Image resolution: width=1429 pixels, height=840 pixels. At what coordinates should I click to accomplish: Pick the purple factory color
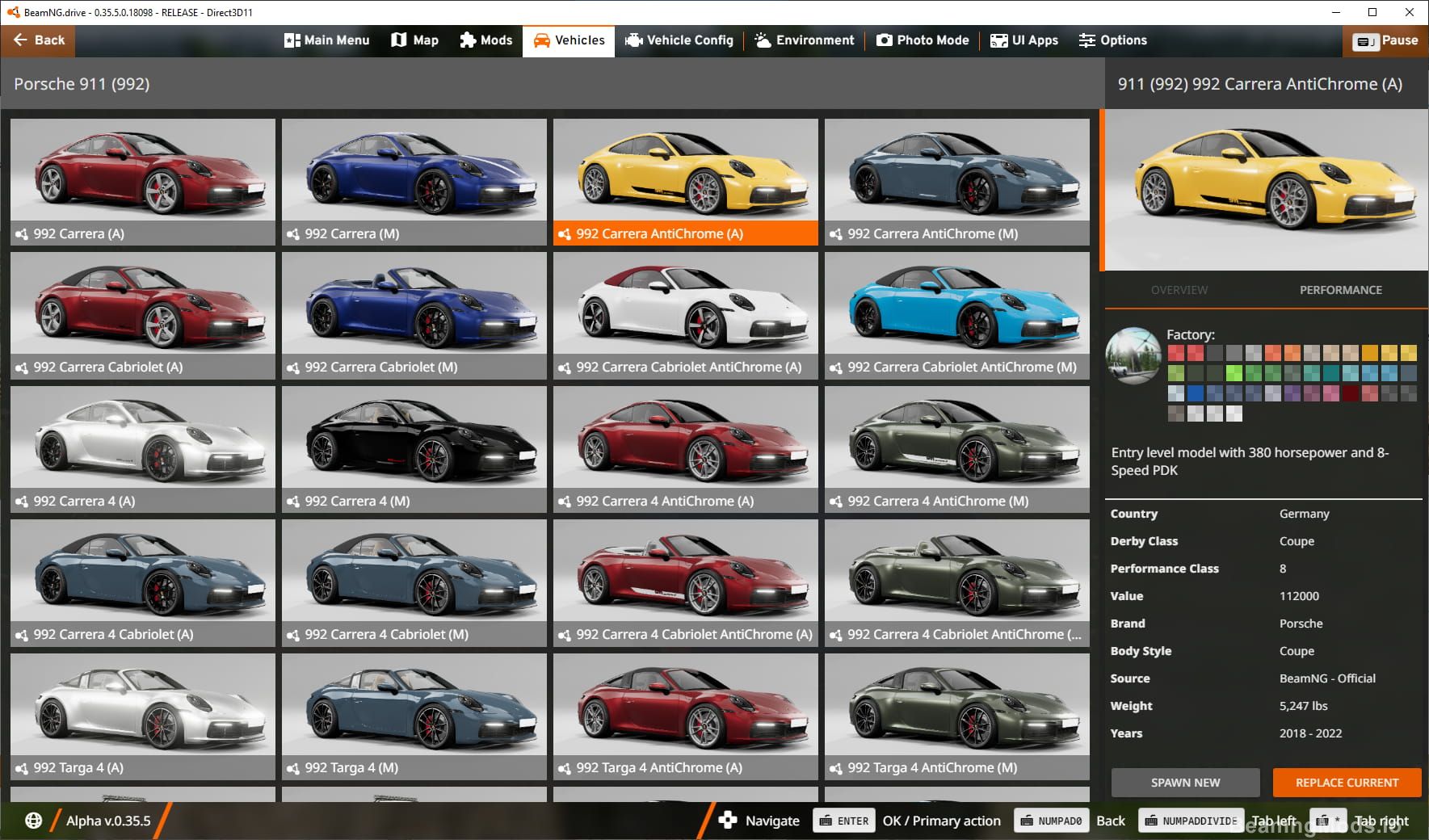click(x=1292, y=393)
